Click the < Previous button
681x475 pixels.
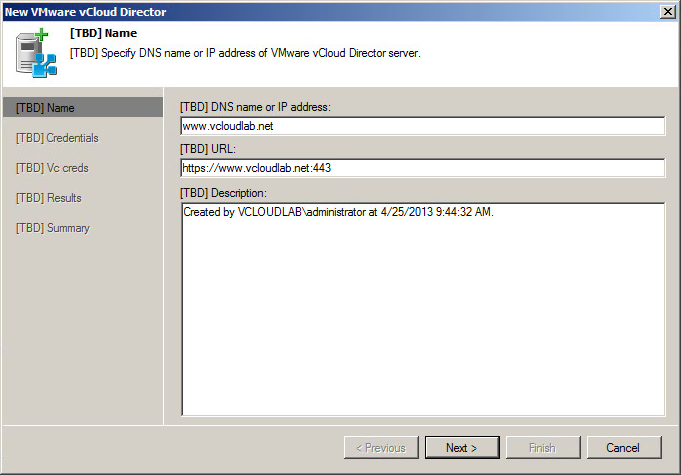[381, 447]
